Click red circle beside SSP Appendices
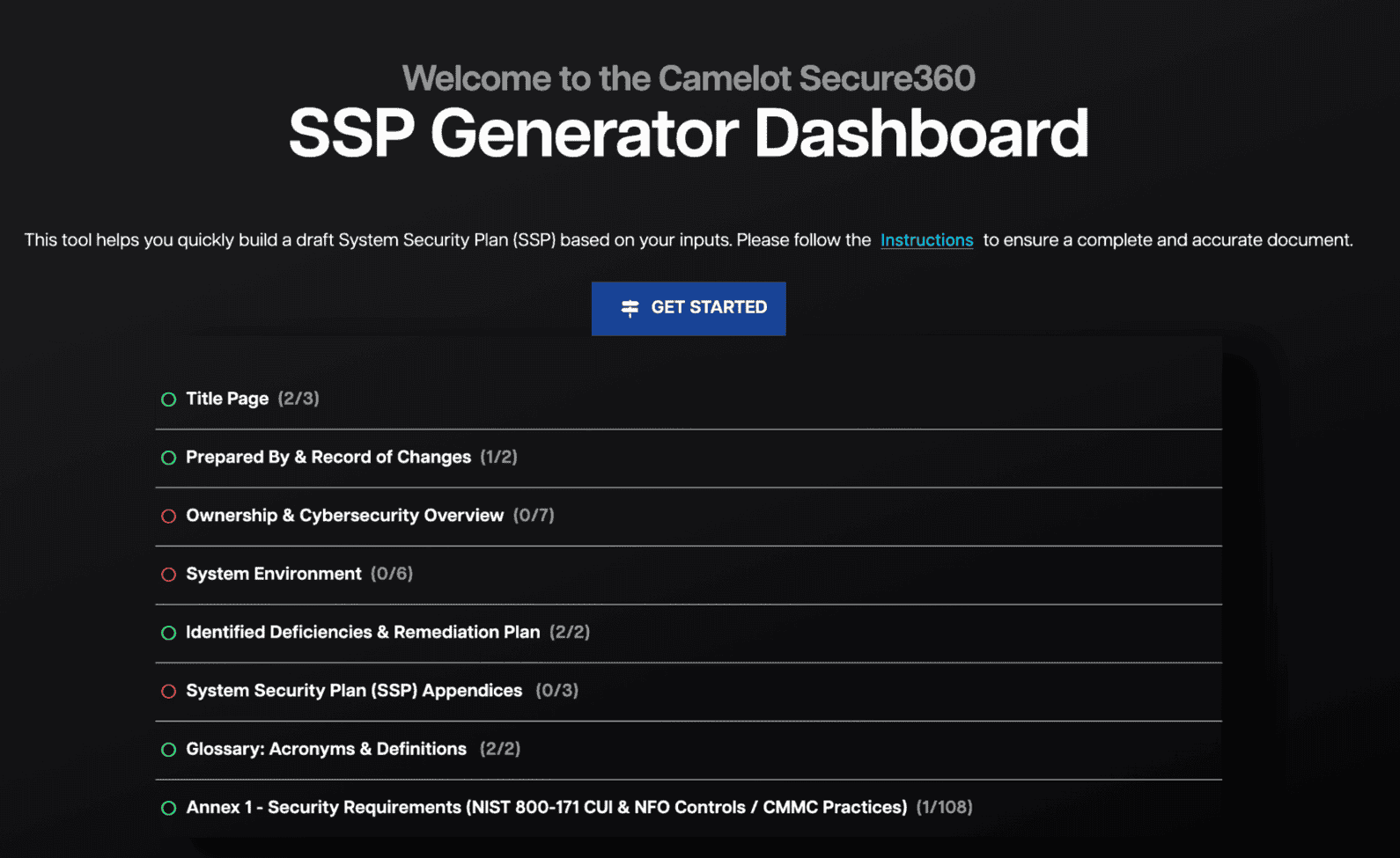This screenshot has width=1400, height=858. [168, 691]
